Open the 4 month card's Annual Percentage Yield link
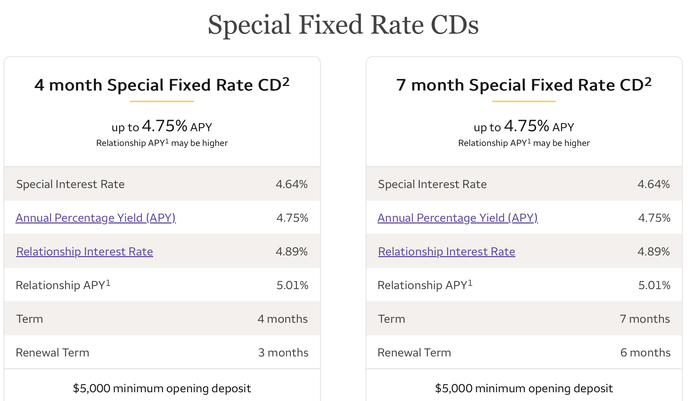Image resolution: width=690 pixels, height=401 pixels. 95,218
